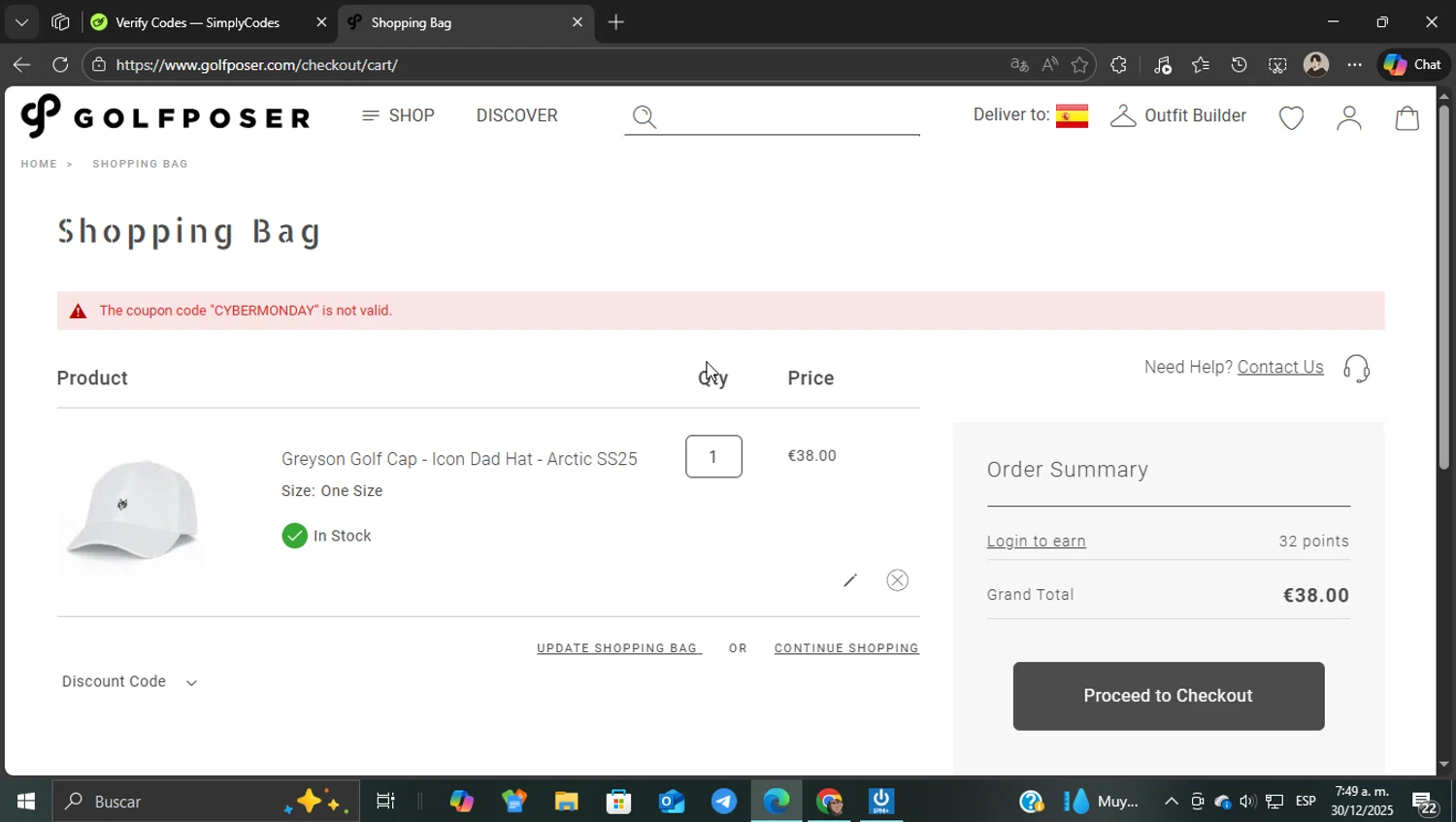The height and width of the screenshot is (822, 1456).
Task: Open the Copilot Chat button
Action: (1413, 64)
